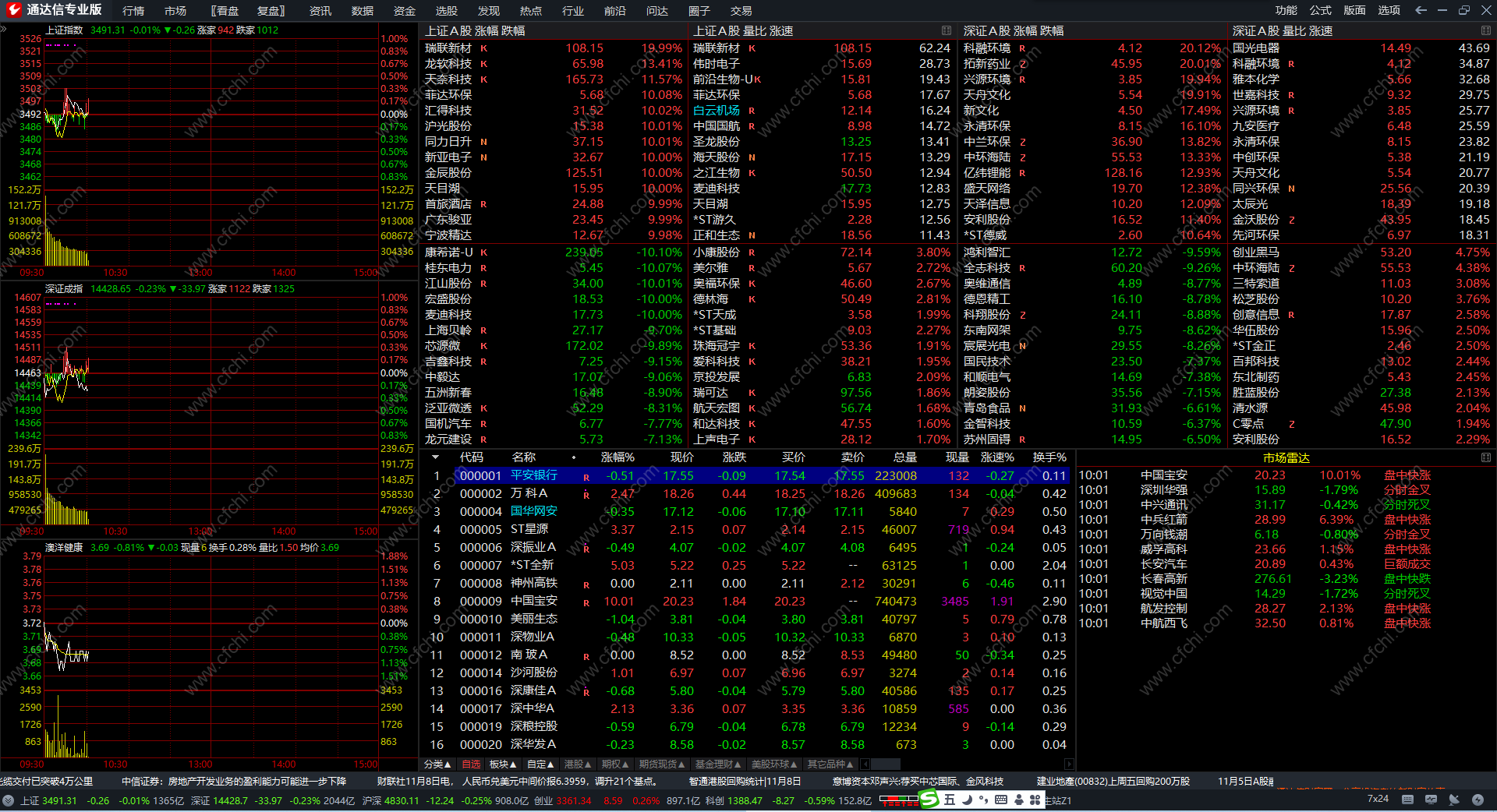
Task: Open panel options icon for 深证A股 量比 涨速
Action: [x=1486, y=30]
